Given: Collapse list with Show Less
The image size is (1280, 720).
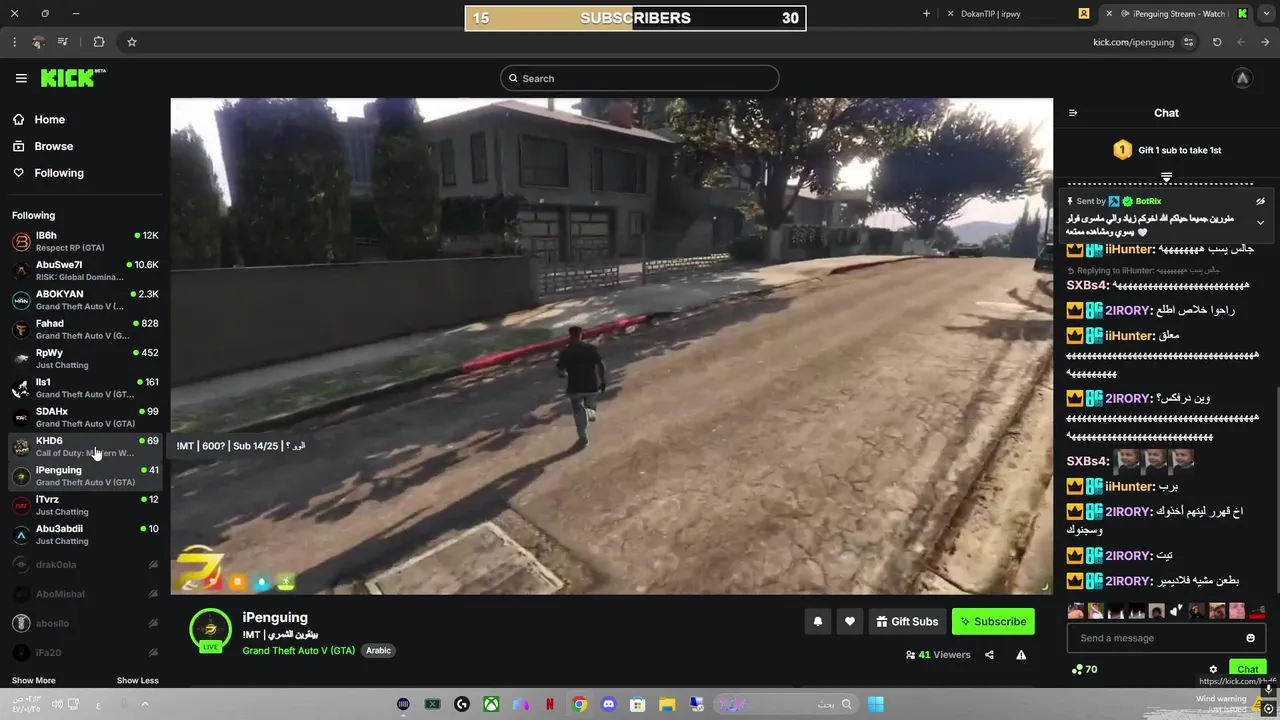Looking at the screenshot, I should point(138,680).
